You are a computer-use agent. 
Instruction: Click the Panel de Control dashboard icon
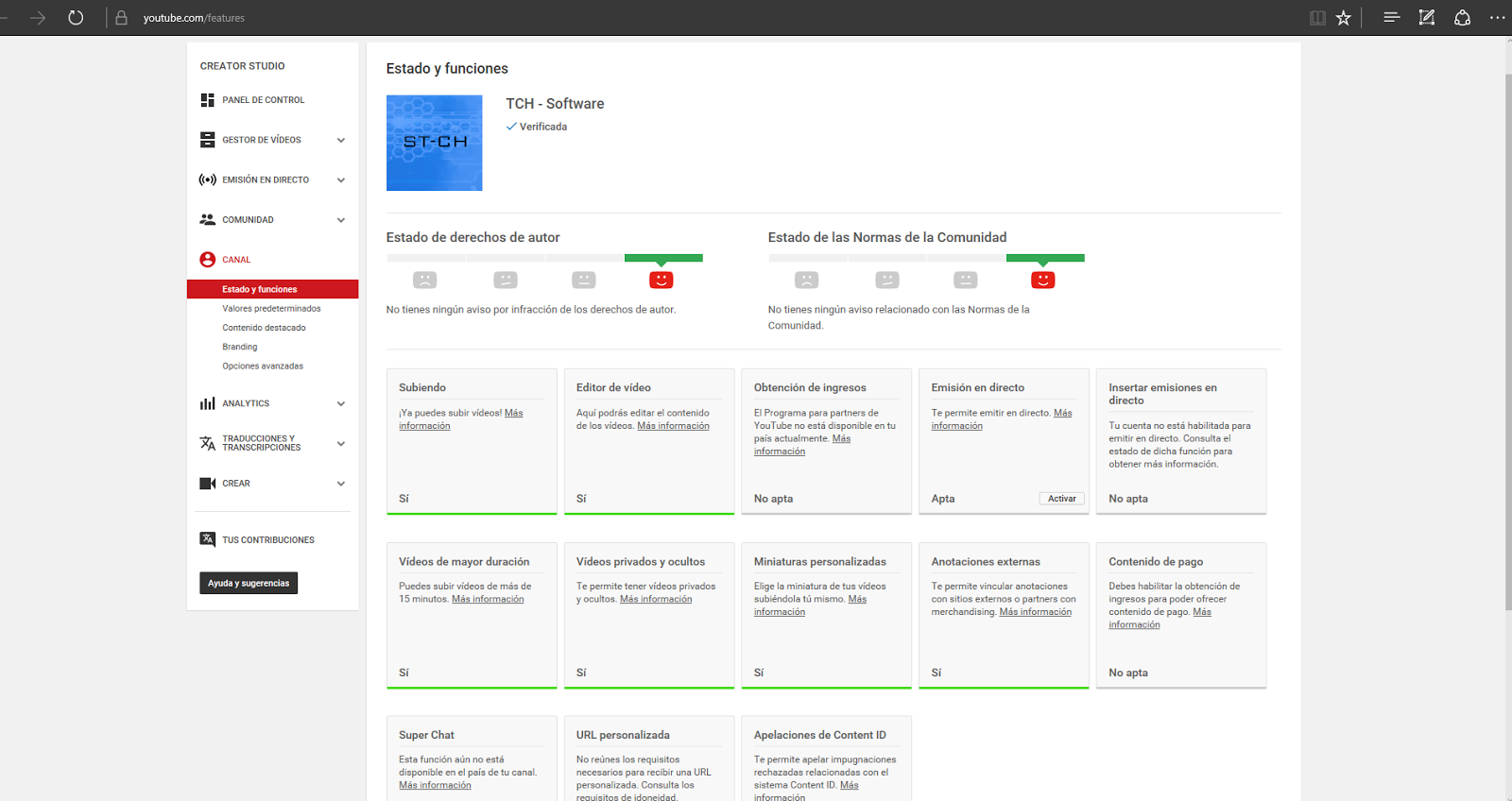pyautogui.click(x=207, y=100)
